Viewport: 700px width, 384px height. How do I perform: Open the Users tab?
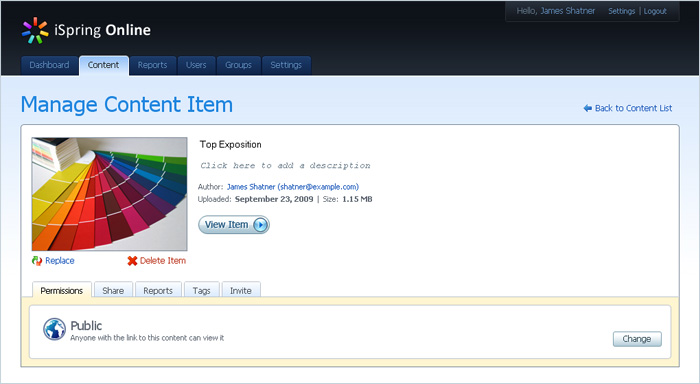(196, 65)
